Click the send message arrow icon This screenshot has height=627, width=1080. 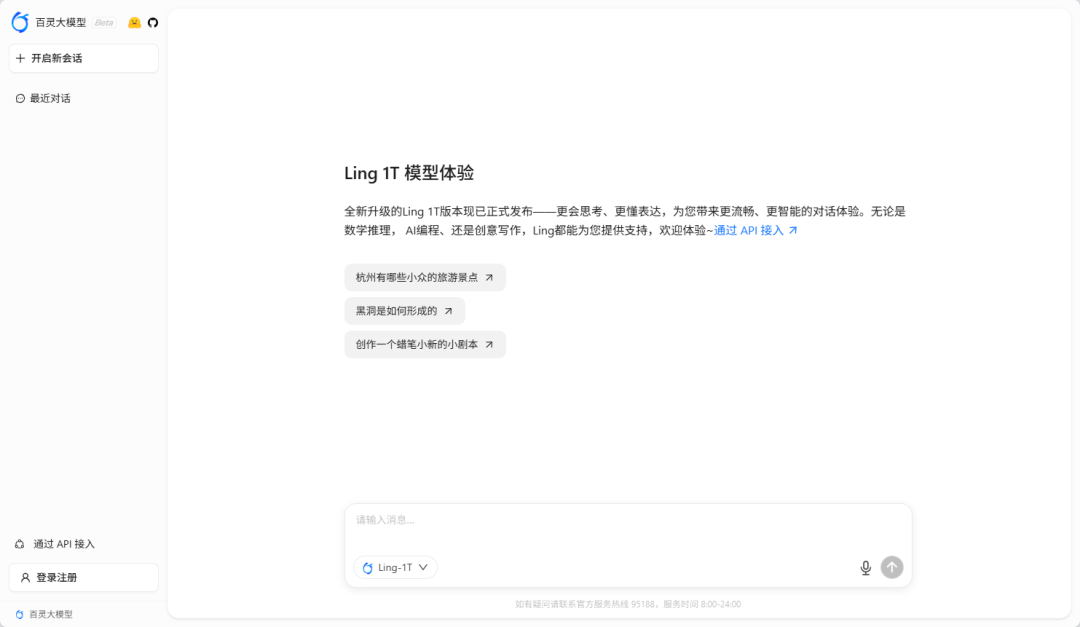[891, 567]
